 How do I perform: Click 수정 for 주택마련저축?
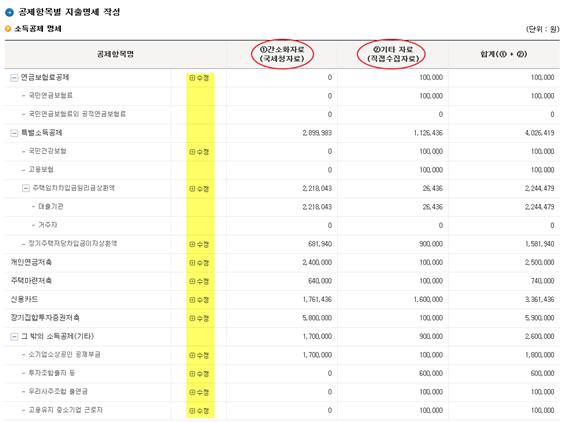click(199, 281)
